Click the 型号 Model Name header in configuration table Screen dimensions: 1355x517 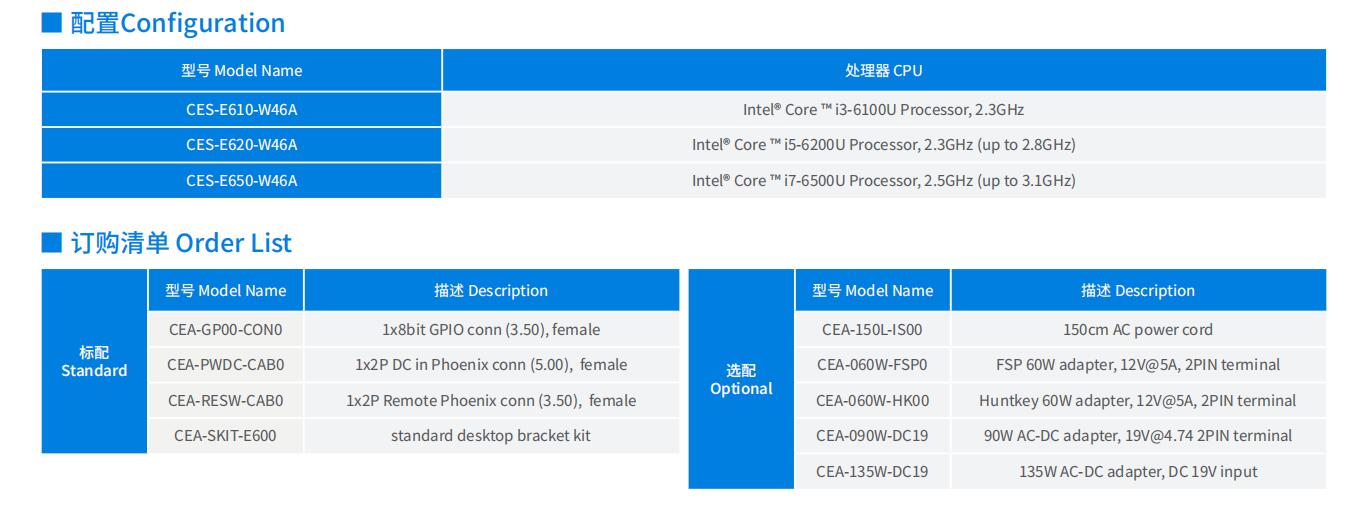(241, 71)
